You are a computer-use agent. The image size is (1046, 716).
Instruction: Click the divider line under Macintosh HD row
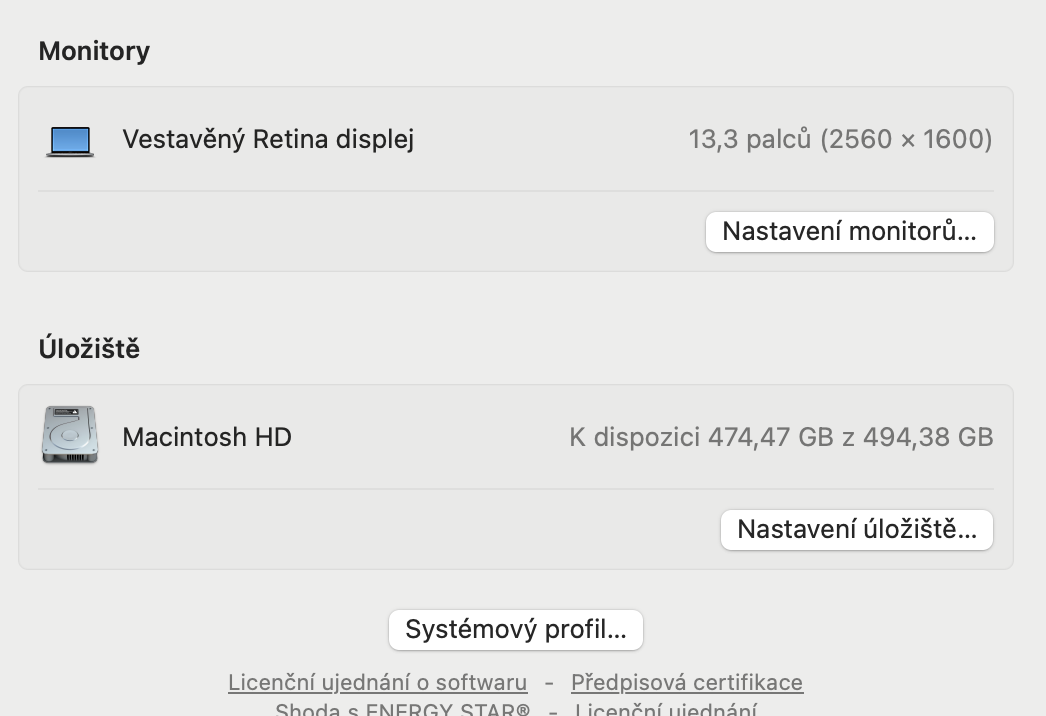(x=516, y=489)
